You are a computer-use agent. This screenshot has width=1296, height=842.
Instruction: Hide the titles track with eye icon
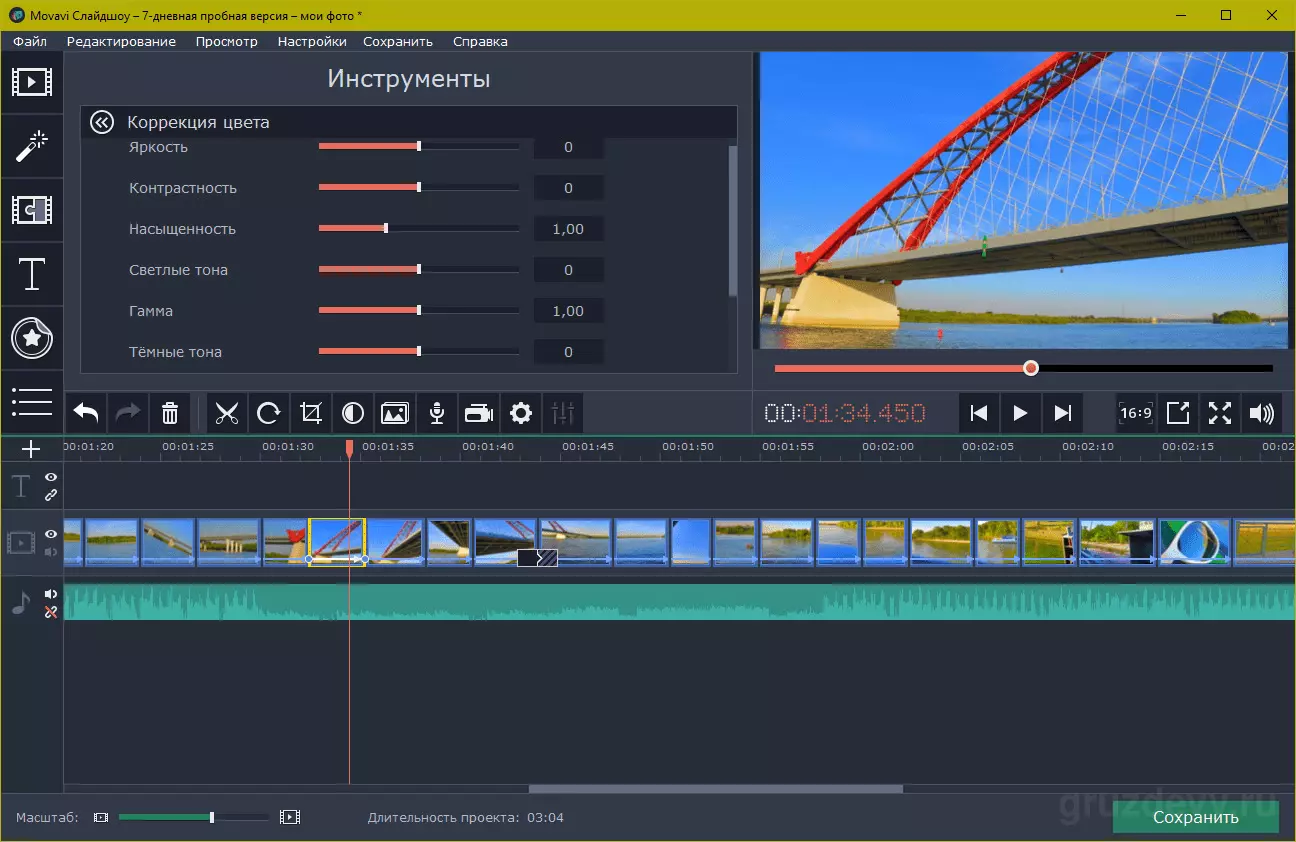coord(51,478)
